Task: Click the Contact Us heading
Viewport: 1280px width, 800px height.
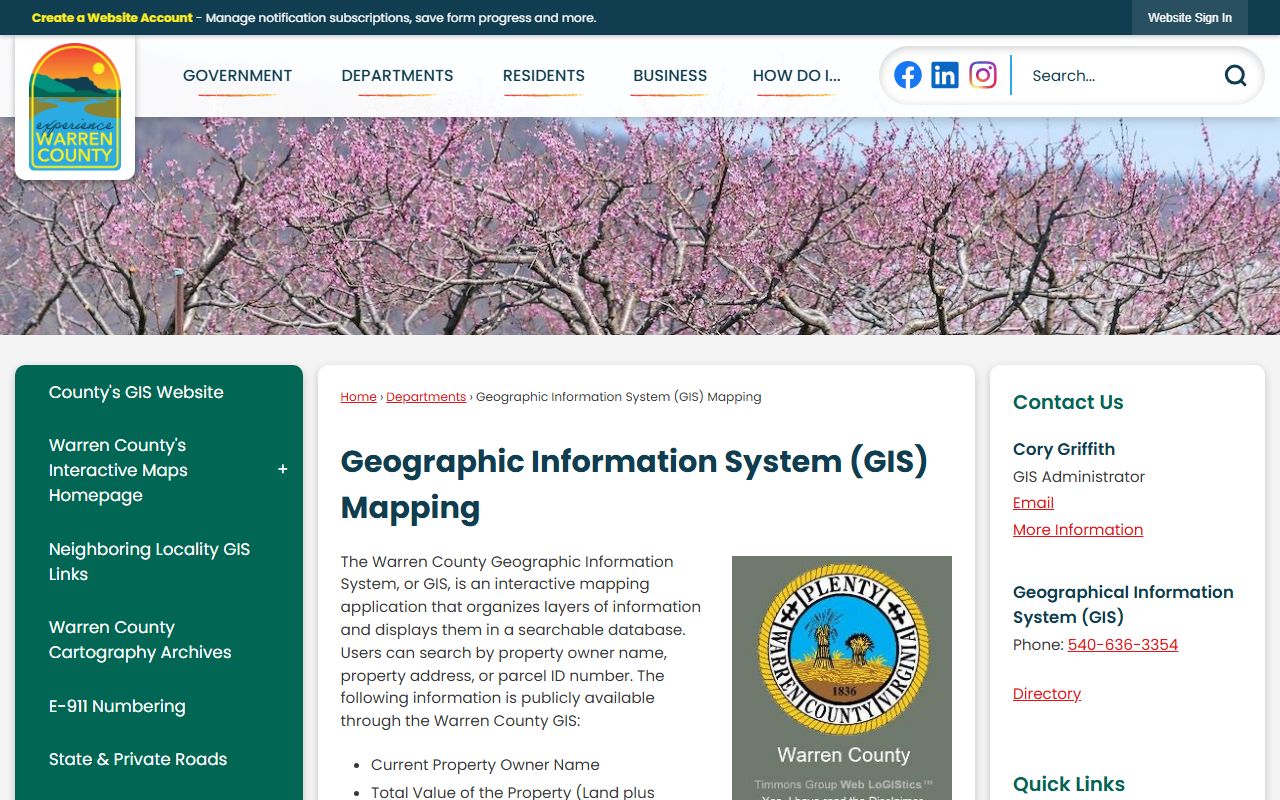Action: [x=1068, y=402]
